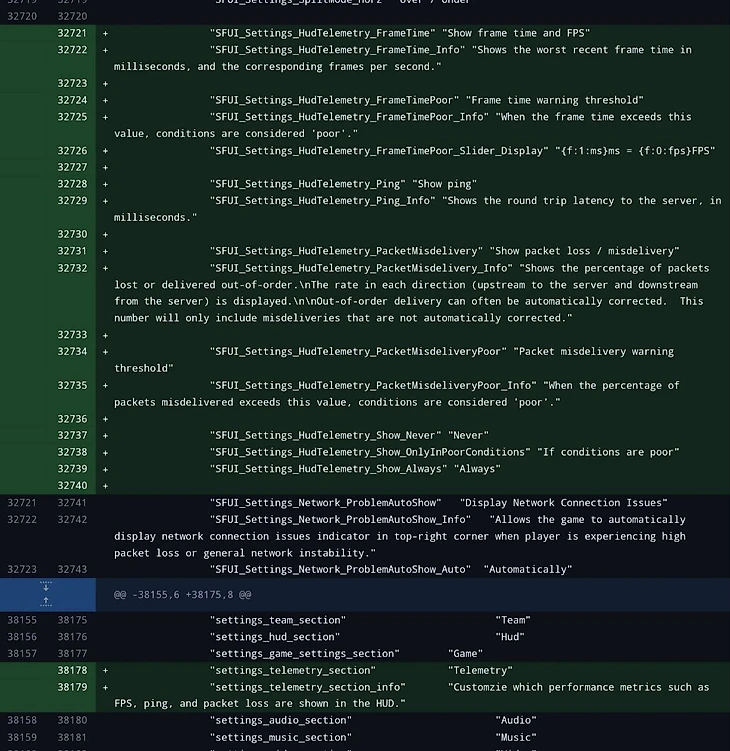The width and height of the screenshot is (730, 751).
Task: Select line number 32731
Action: point(72,251)
